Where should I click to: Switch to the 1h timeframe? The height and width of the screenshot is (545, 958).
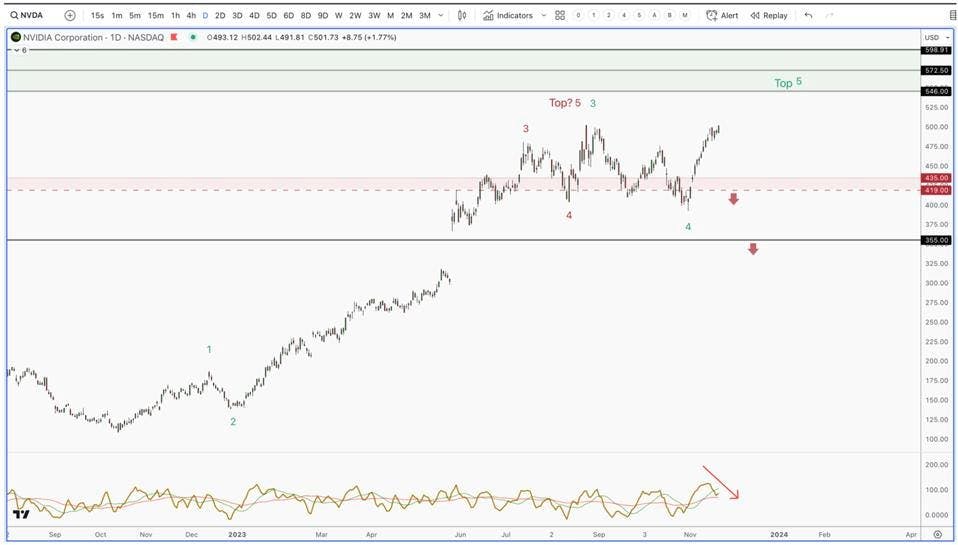[x=175, y=15]
